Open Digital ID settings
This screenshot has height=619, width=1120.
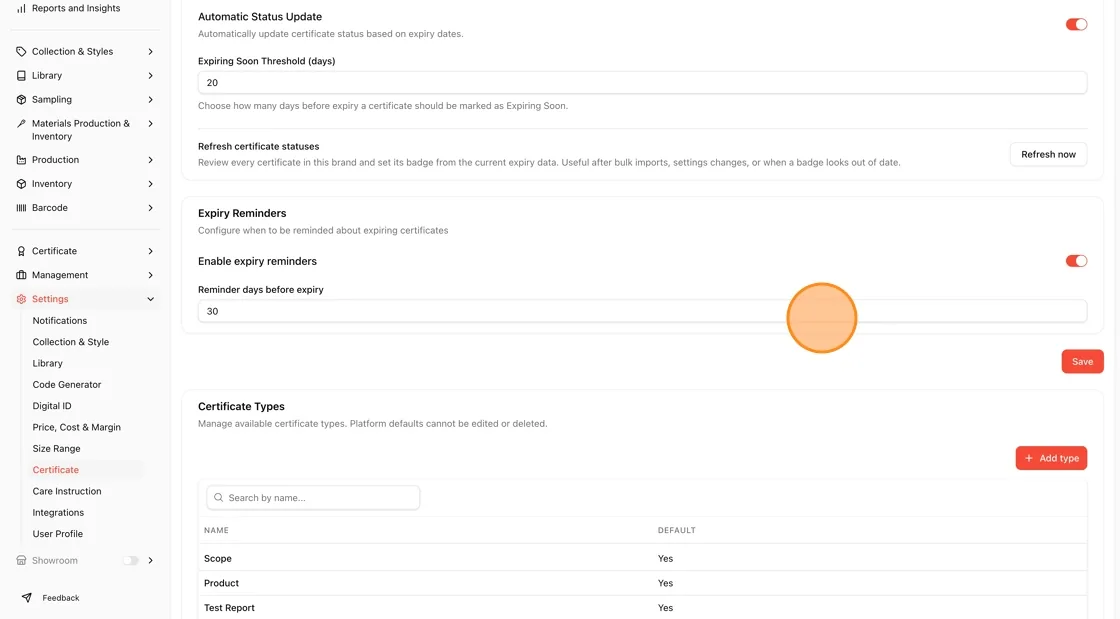pos(52,406)
